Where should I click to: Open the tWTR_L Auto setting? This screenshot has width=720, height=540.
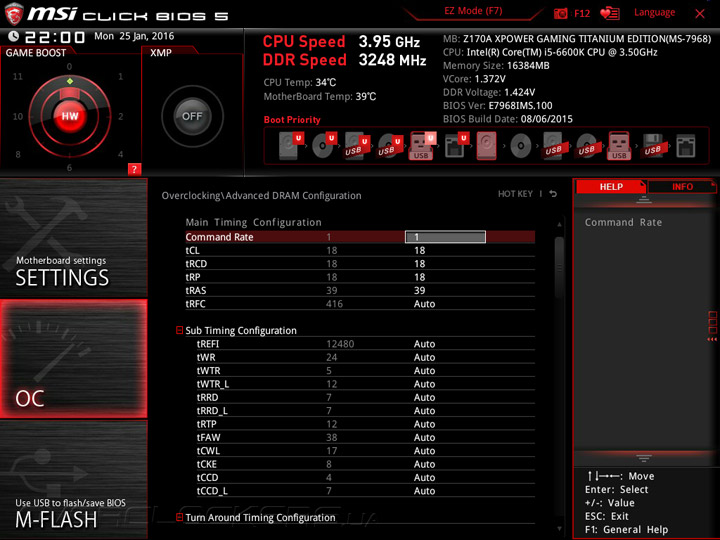pyautogui.click(x=424, y=383)
